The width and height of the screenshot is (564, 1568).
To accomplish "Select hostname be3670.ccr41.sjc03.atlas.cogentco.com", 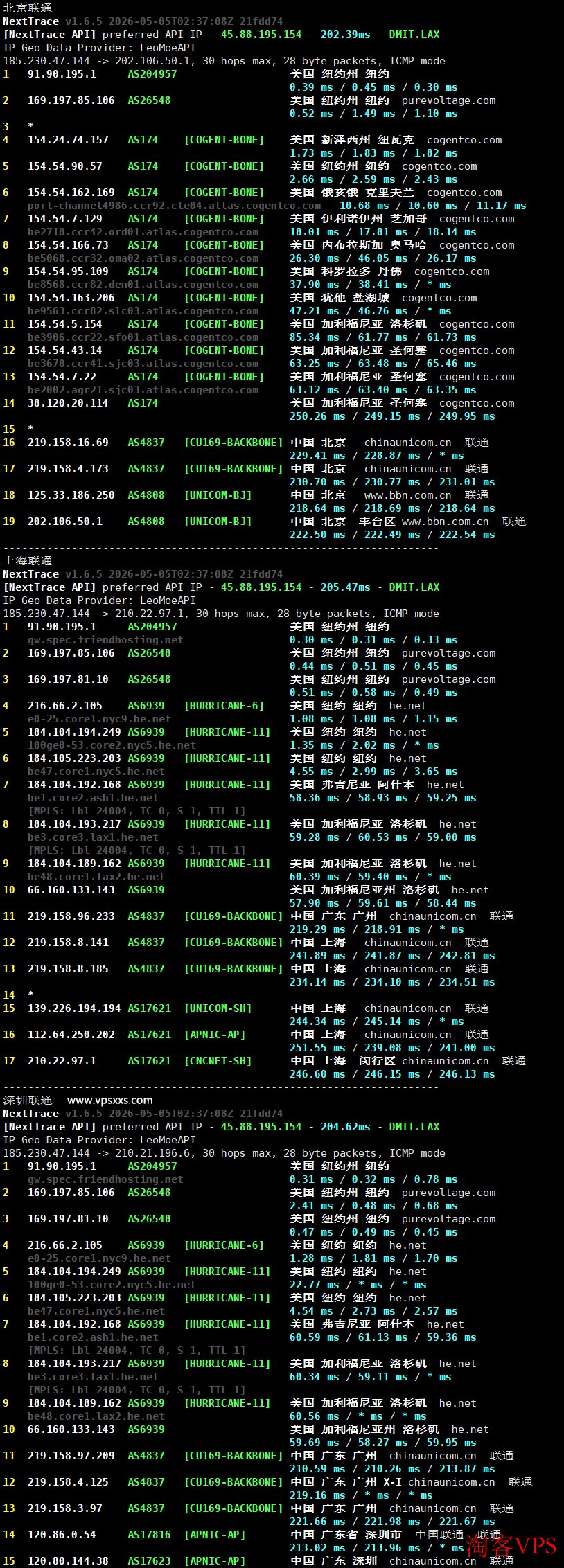I will pos(143,364).
